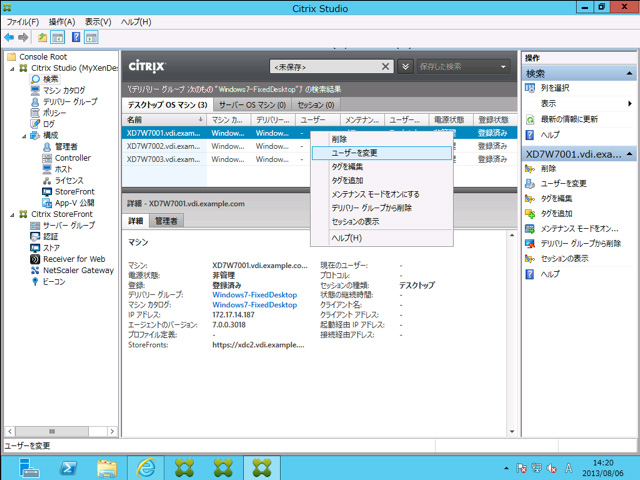The height and width of the screenshot is (480, 640).
Task: Select App-V 公開 node
Action: [x=75, y=203]
